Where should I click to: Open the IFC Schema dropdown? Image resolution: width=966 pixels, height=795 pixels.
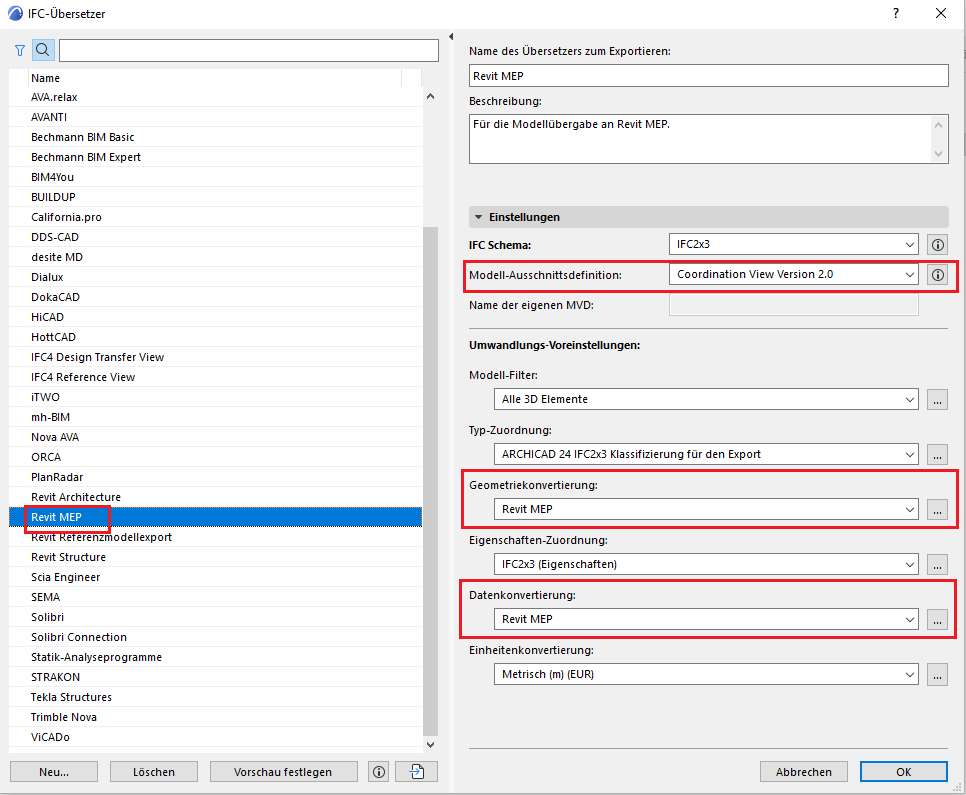coord(793,244)
